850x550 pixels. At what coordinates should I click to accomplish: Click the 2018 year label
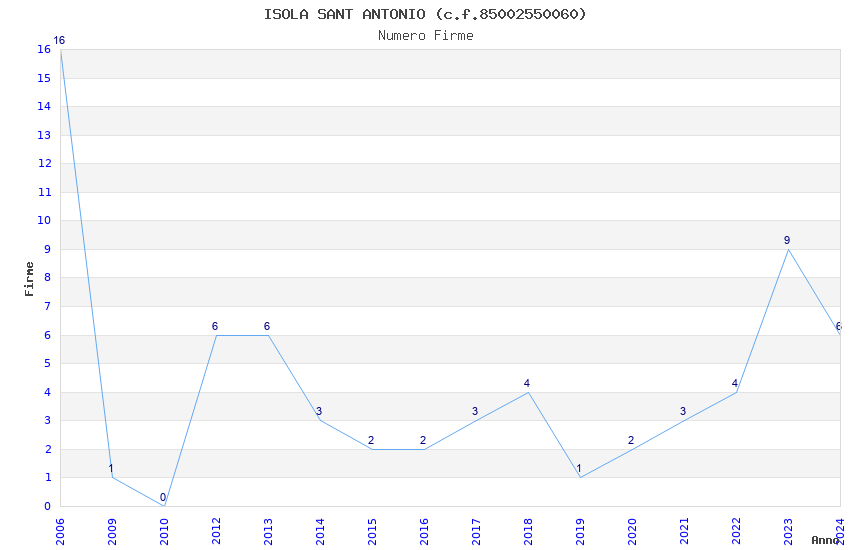point(528,532)
